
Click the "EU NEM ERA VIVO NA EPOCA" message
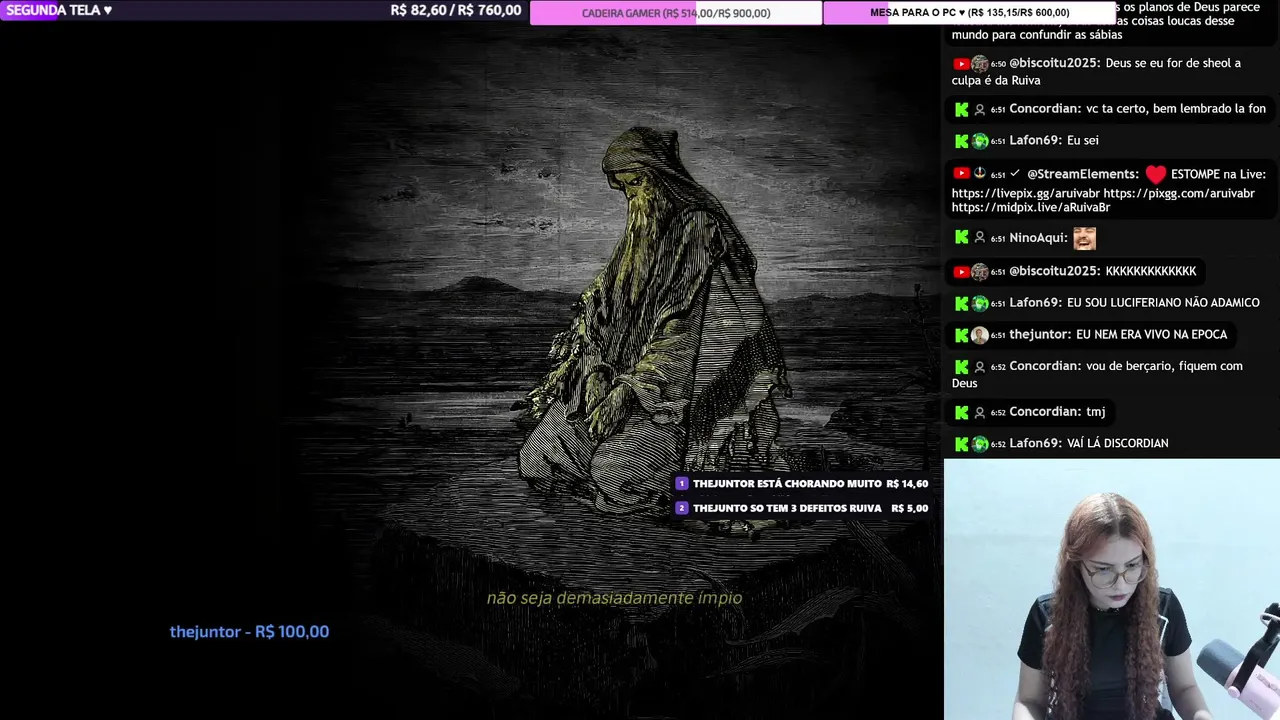1152,335
